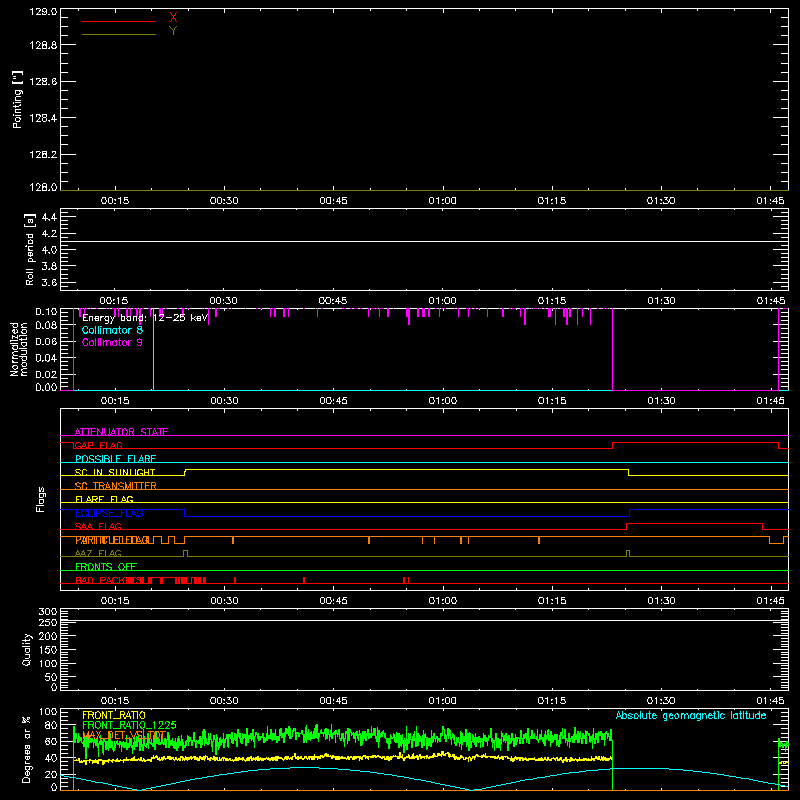Click the 128.8 tick label
The image size is (800, 800).
(x=43, y=45)
